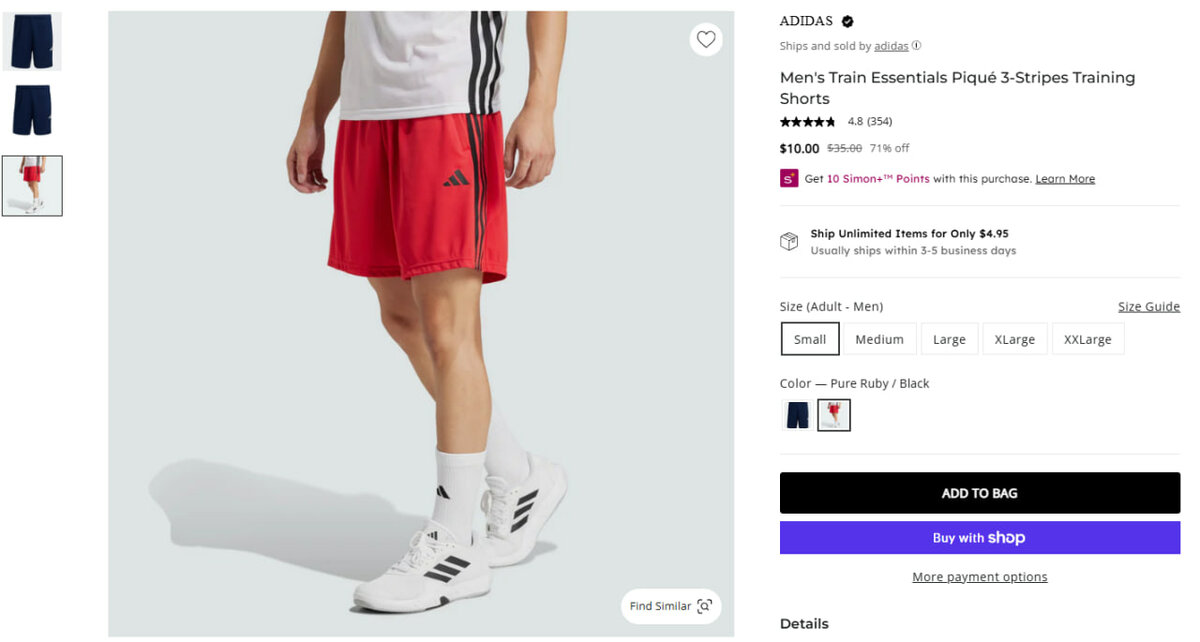
Task: Select the navy color swatch
Action: [797, 415]
